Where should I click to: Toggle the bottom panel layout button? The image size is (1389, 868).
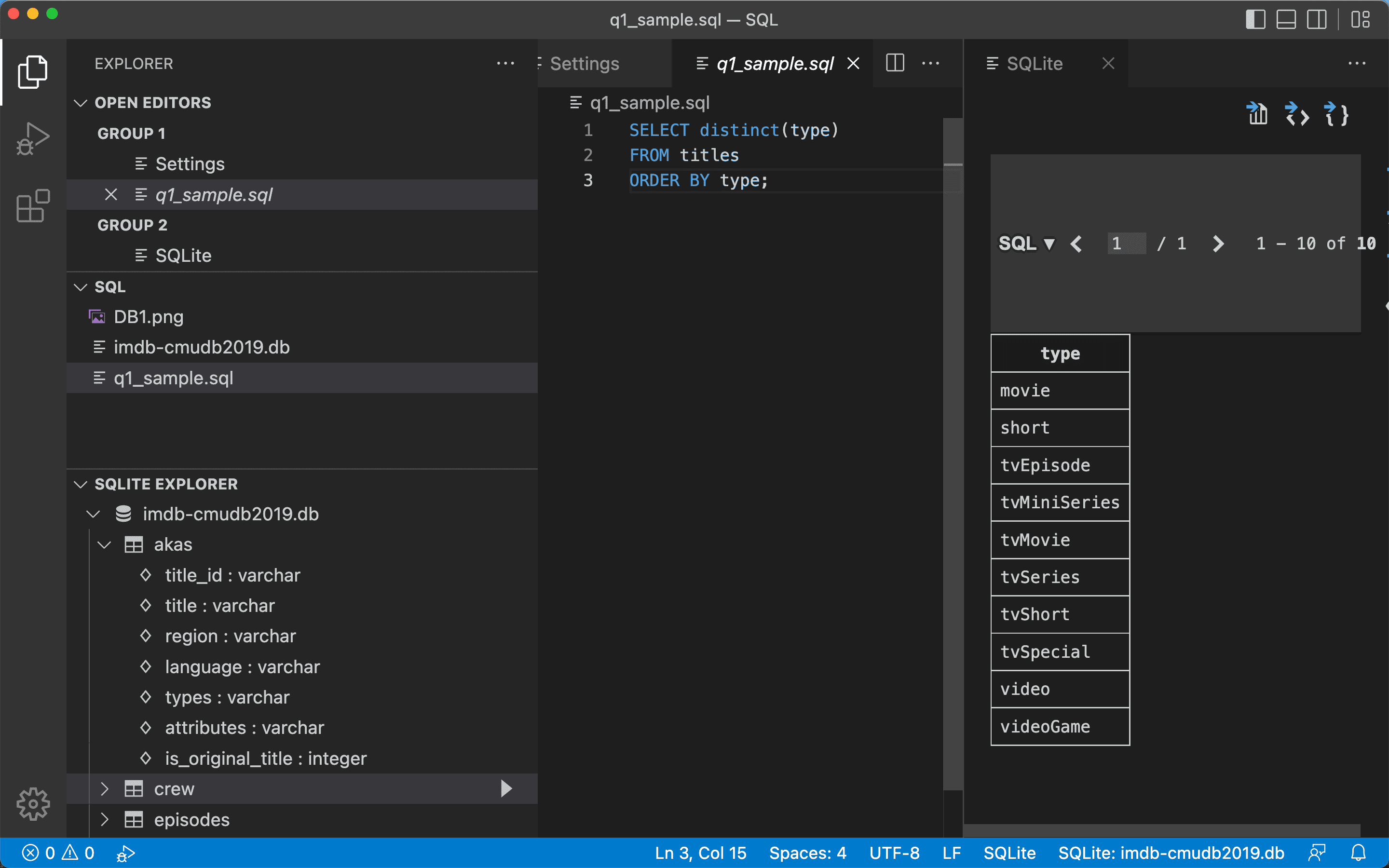1286,19
